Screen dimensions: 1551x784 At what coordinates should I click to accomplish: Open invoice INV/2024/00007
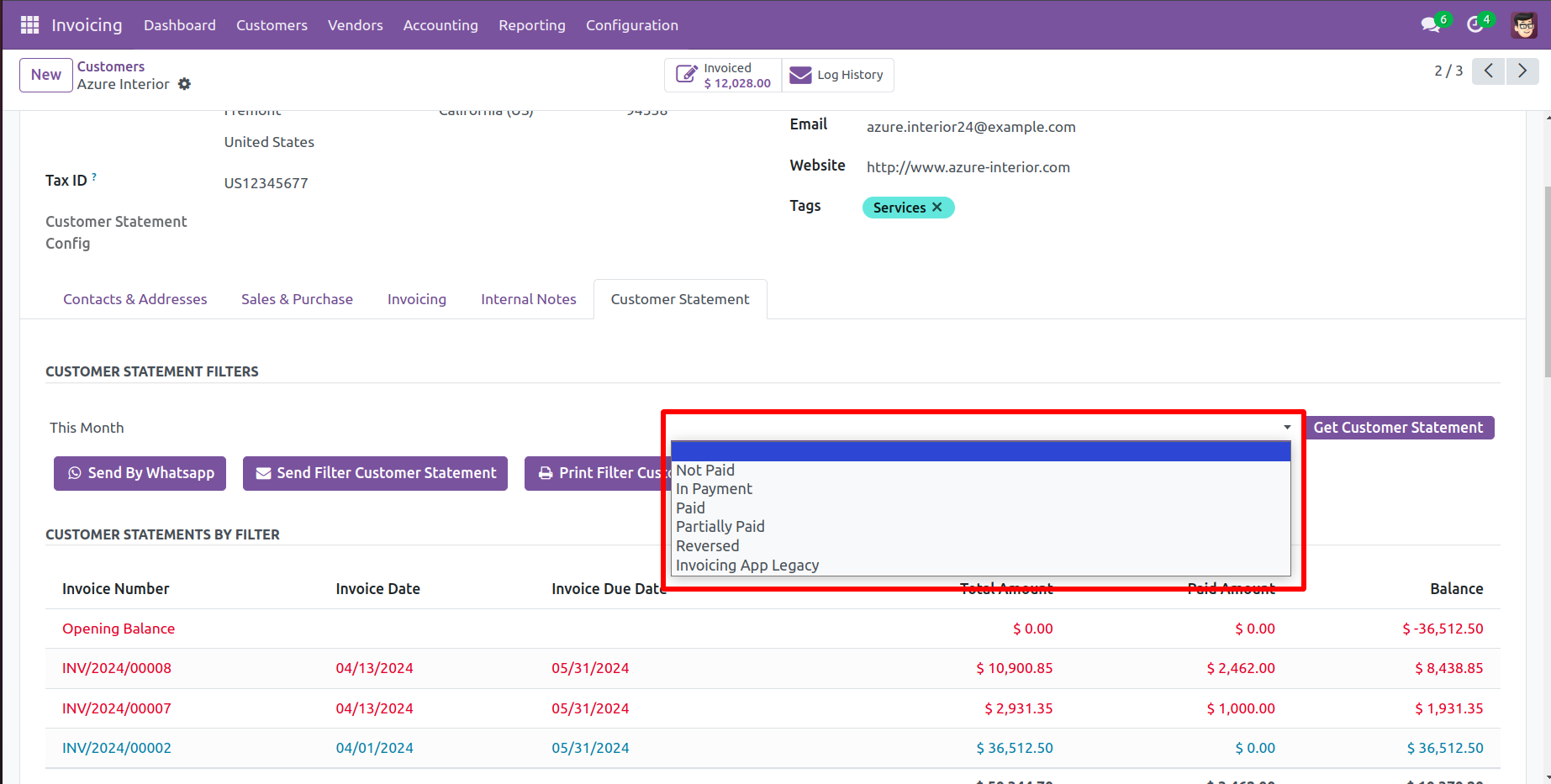(117, 708)
